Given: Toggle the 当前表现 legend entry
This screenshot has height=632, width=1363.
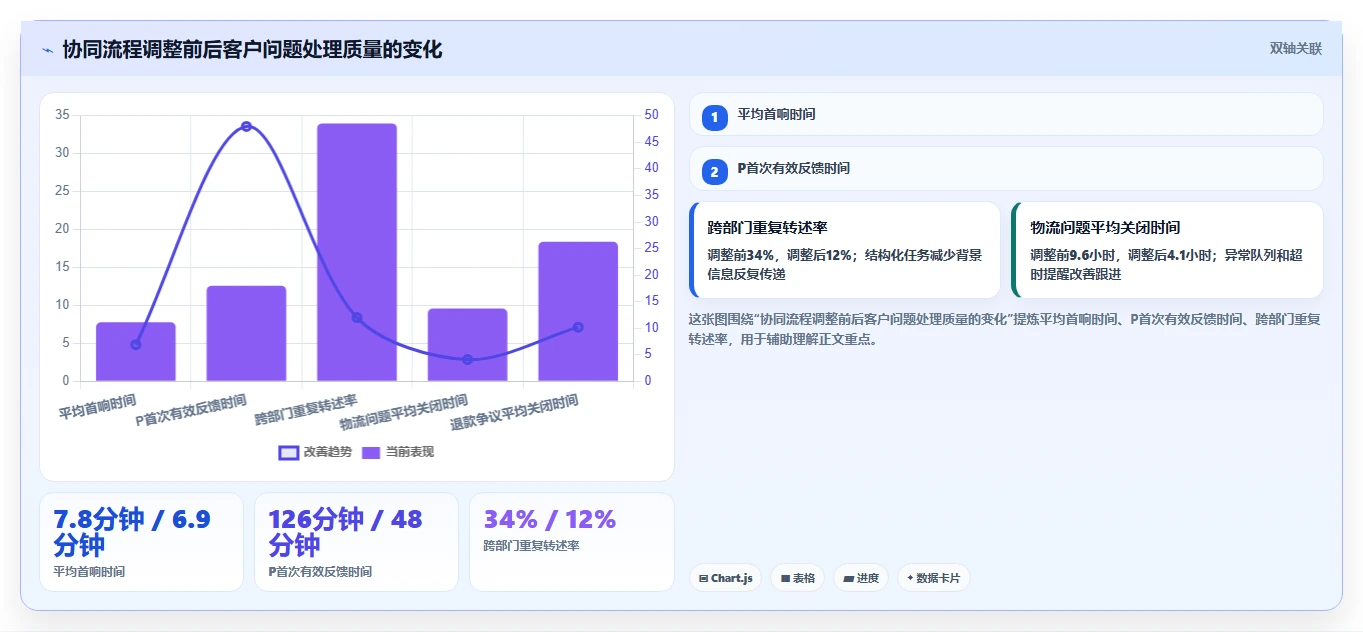Looking at the screenshot, I should [397, 452].
